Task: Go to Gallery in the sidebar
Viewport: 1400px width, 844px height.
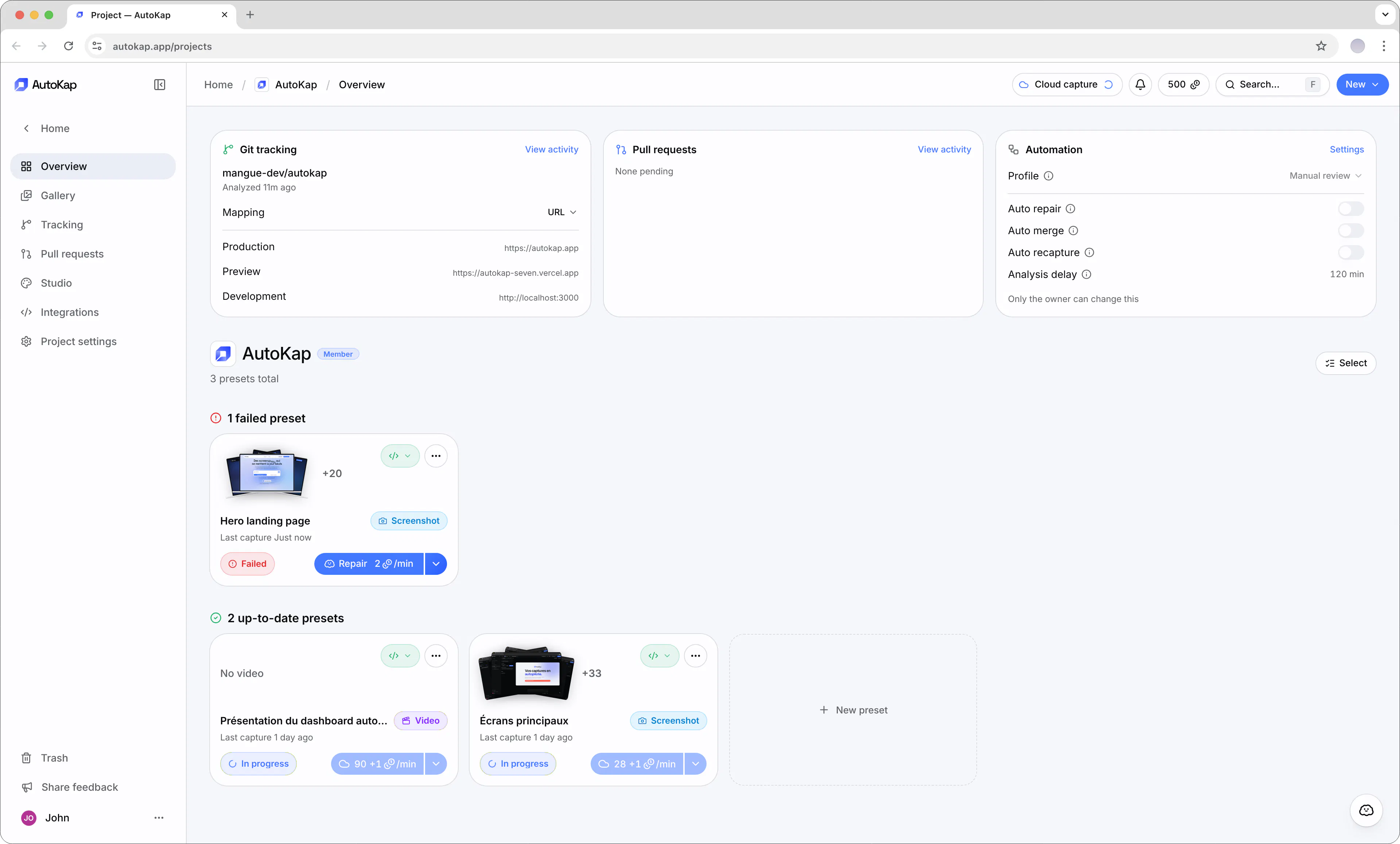Action: click(93, 195)
